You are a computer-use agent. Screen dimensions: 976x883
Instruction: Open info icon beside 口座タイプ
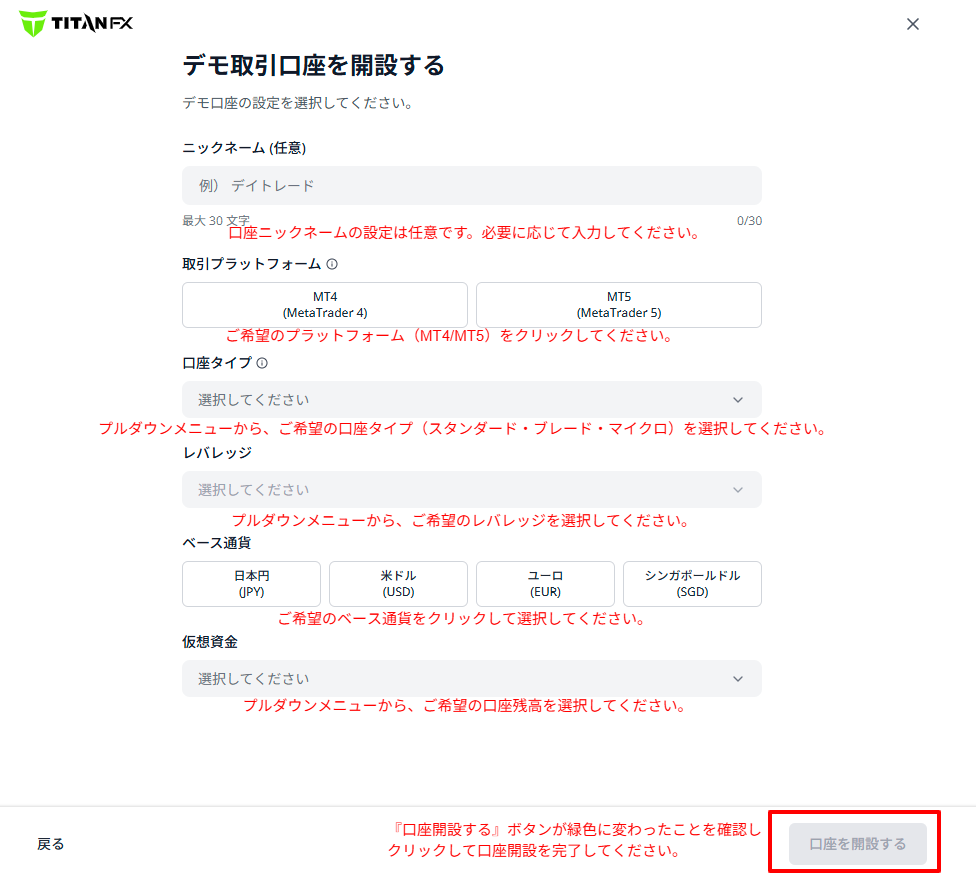[x=262, y=363]
